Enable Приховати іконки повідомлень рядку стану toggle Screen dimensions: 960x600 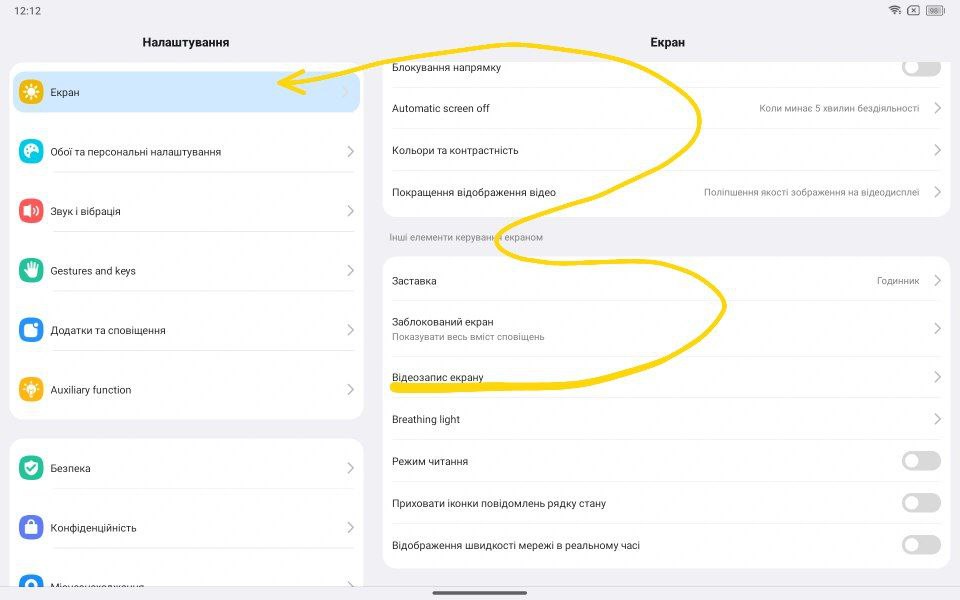[x=920, y=503]
